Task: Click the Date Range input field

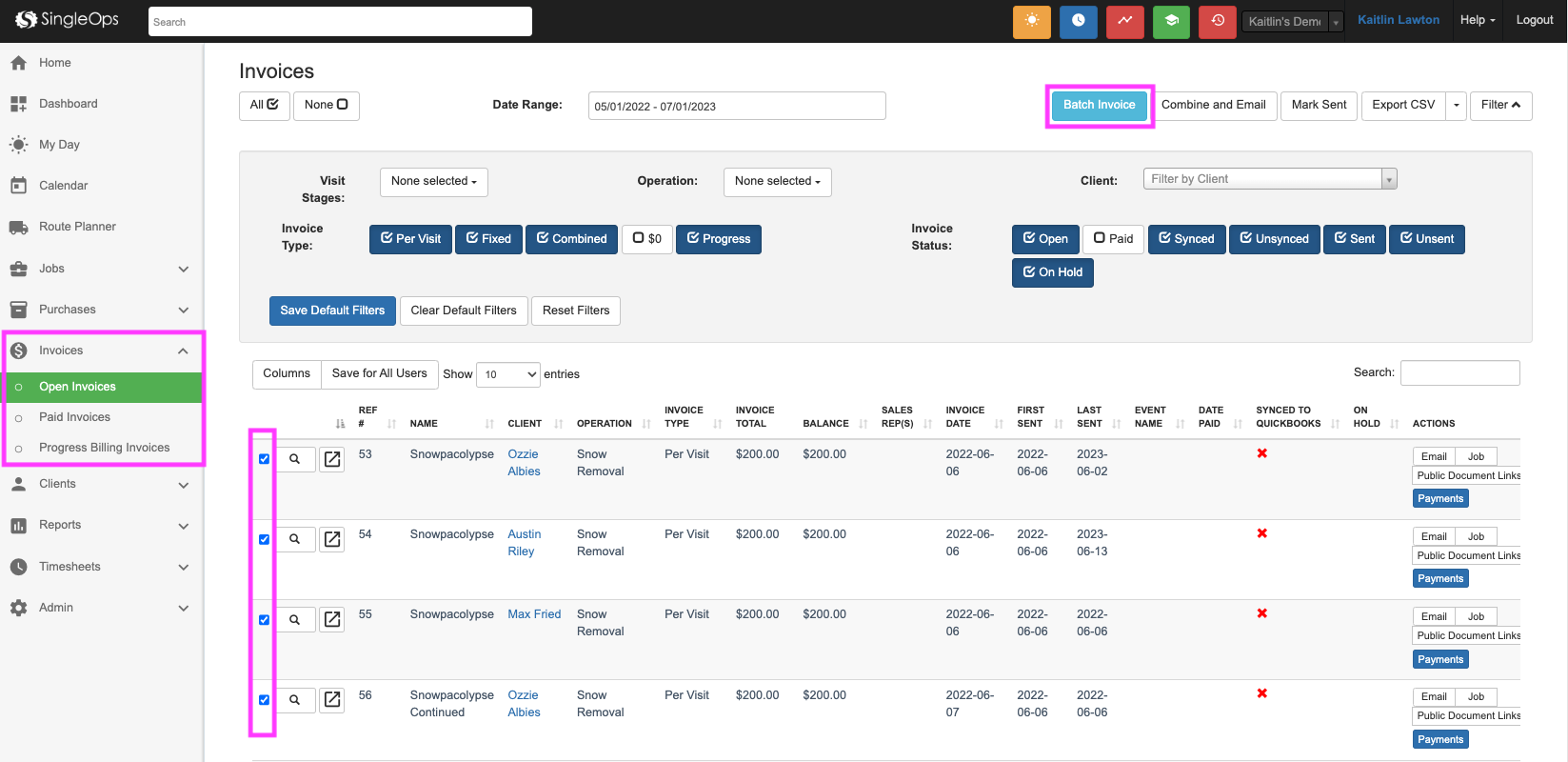Action: click(736, 106)
